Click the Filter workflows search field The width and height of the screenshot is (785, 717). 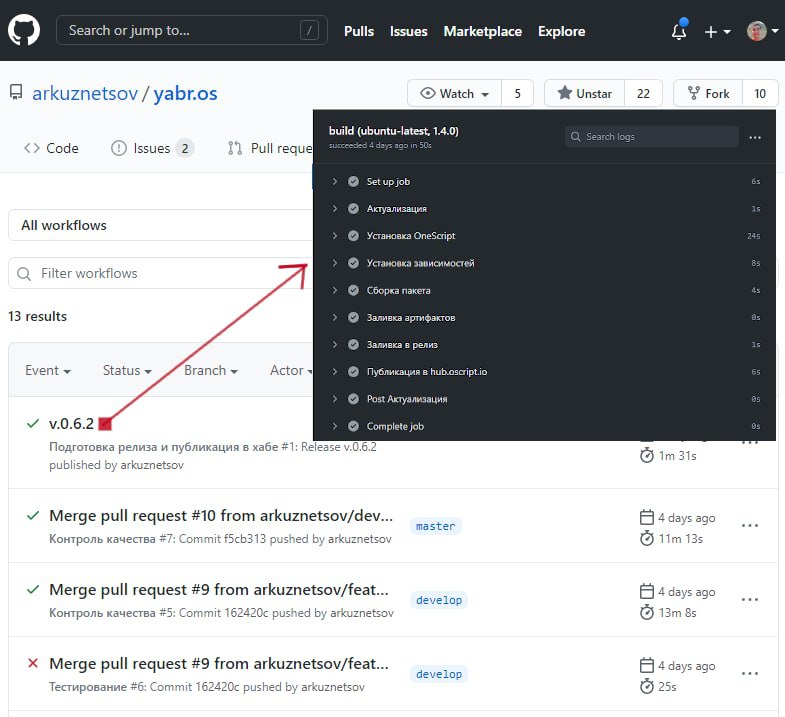coord(160,273)
